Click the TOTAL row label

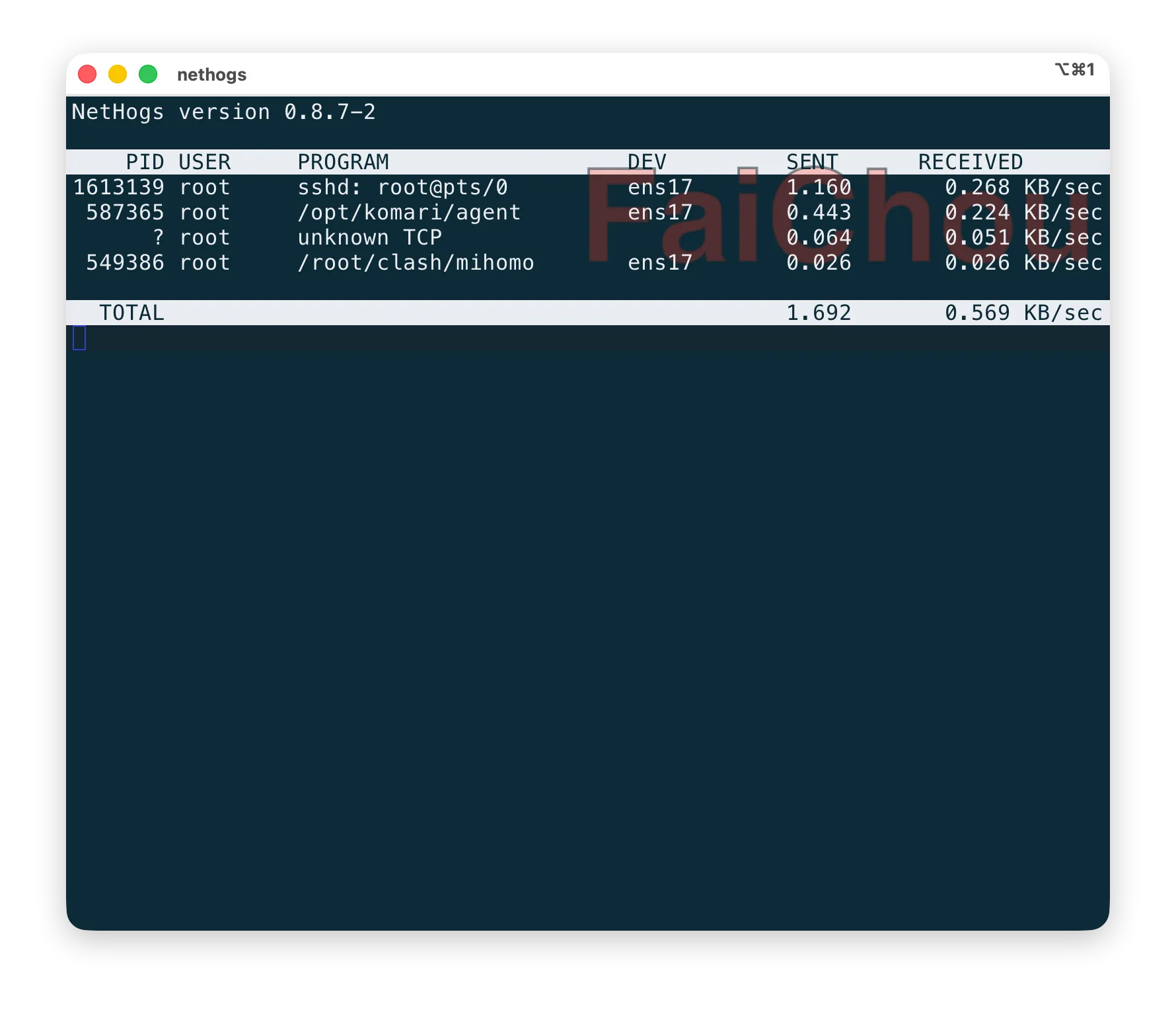pos(131,313)
